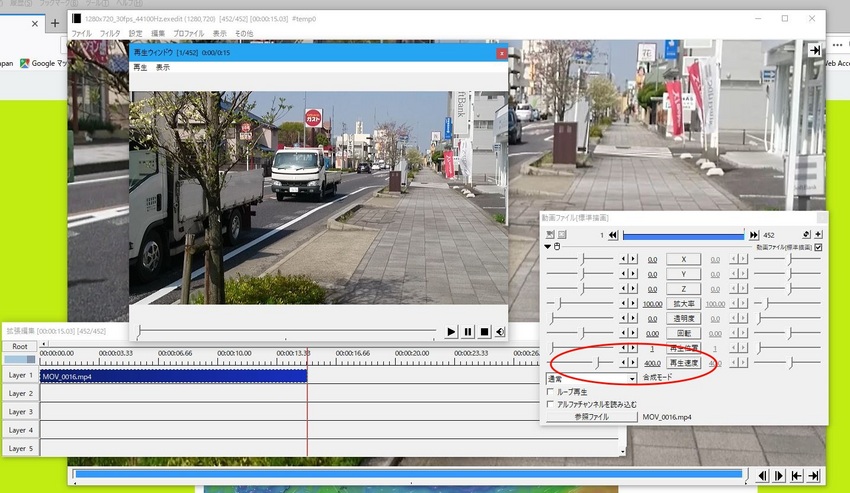Open 表示 menu in the playback window
850x493 pixels.
point(163,67)
